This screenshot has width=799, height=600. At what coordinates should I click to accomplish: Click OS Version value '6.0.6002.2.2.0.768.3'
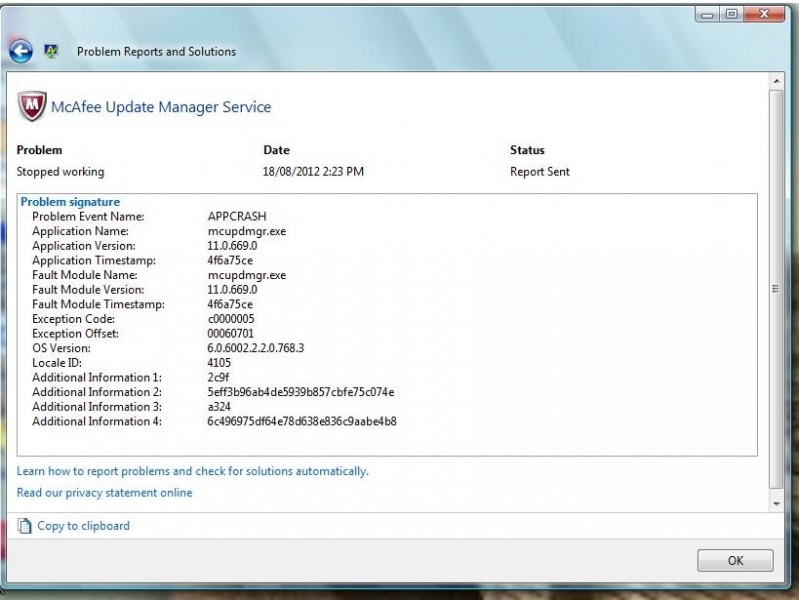[x=256, y=348]
